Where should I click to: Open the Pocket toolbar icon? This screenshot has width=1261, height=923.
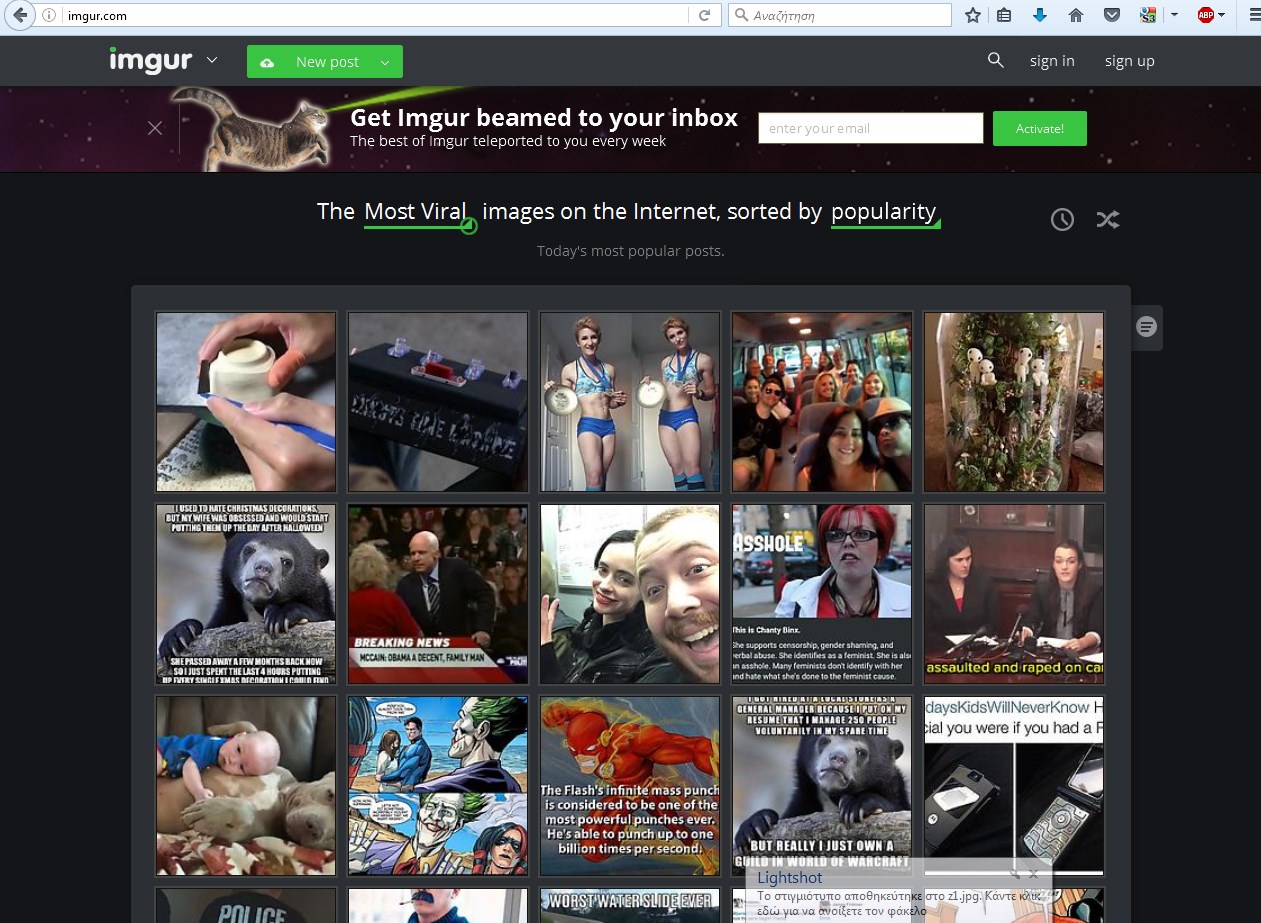coord(1111,15)
